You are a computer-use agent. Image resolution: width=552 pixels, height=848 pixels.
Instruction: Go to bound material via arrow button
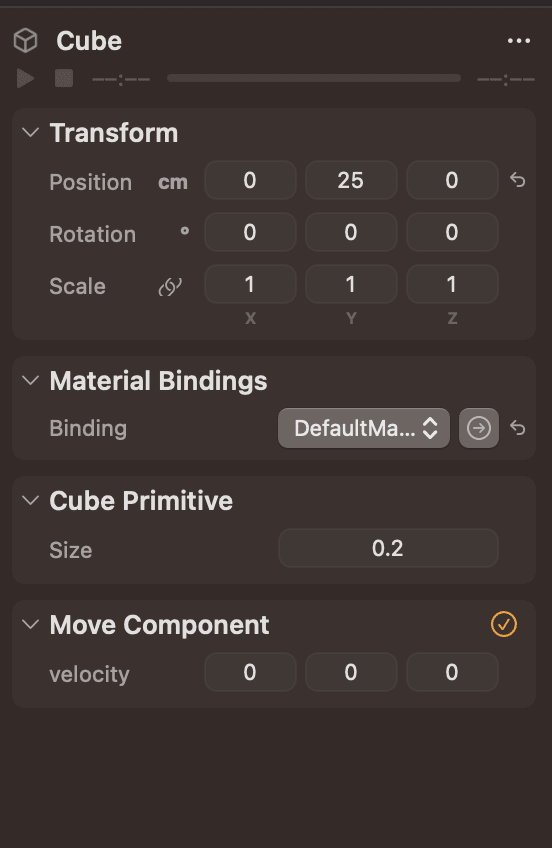pos(478,428)
